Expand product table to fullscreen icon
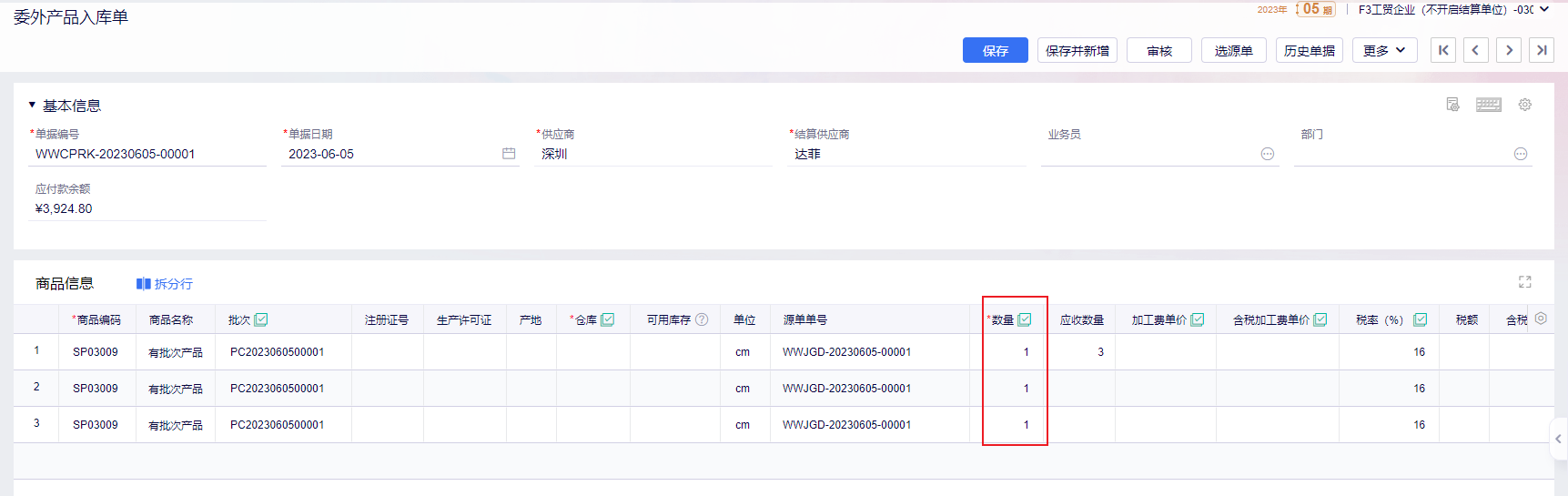This screenshot has width=1568, height=496. pyautogui.click(x=1525, y=282)
